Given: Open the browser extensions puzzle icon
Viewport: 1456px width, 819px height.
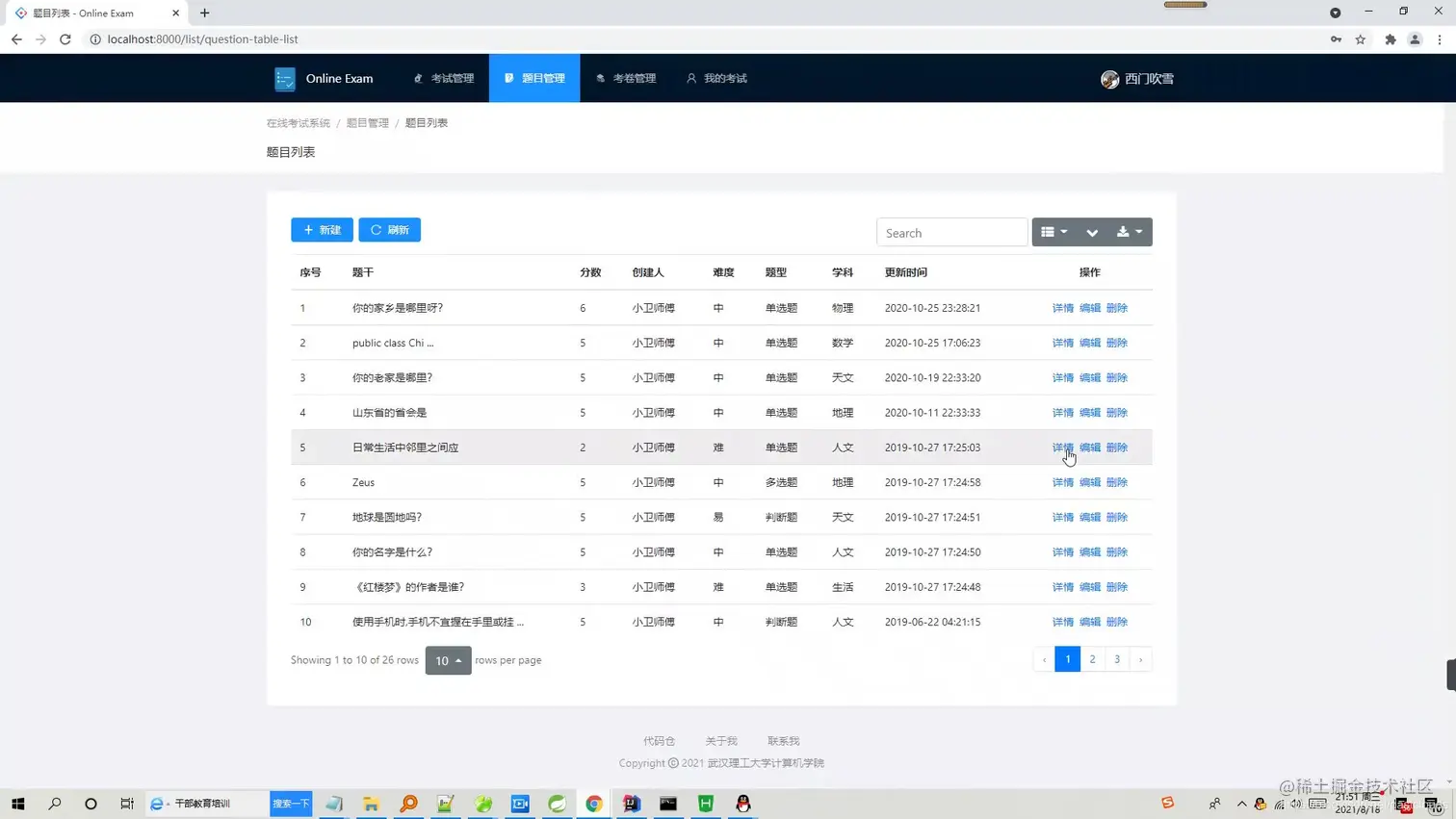Looking at the screenshot, I should [x=1391, y=39].
